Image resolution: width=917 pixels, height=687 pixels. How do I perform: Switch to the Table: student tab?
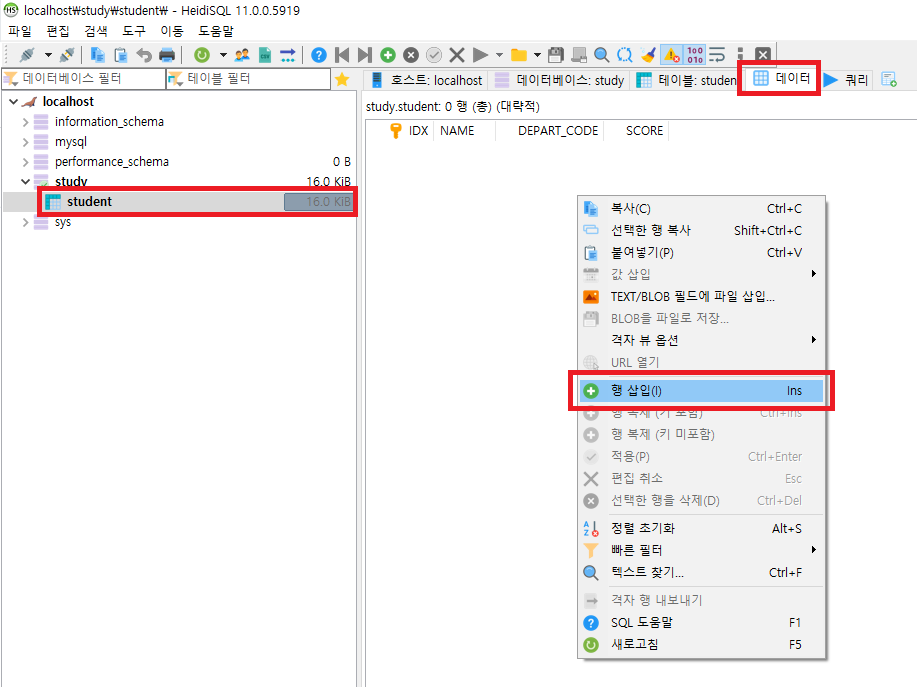[685, 80]
